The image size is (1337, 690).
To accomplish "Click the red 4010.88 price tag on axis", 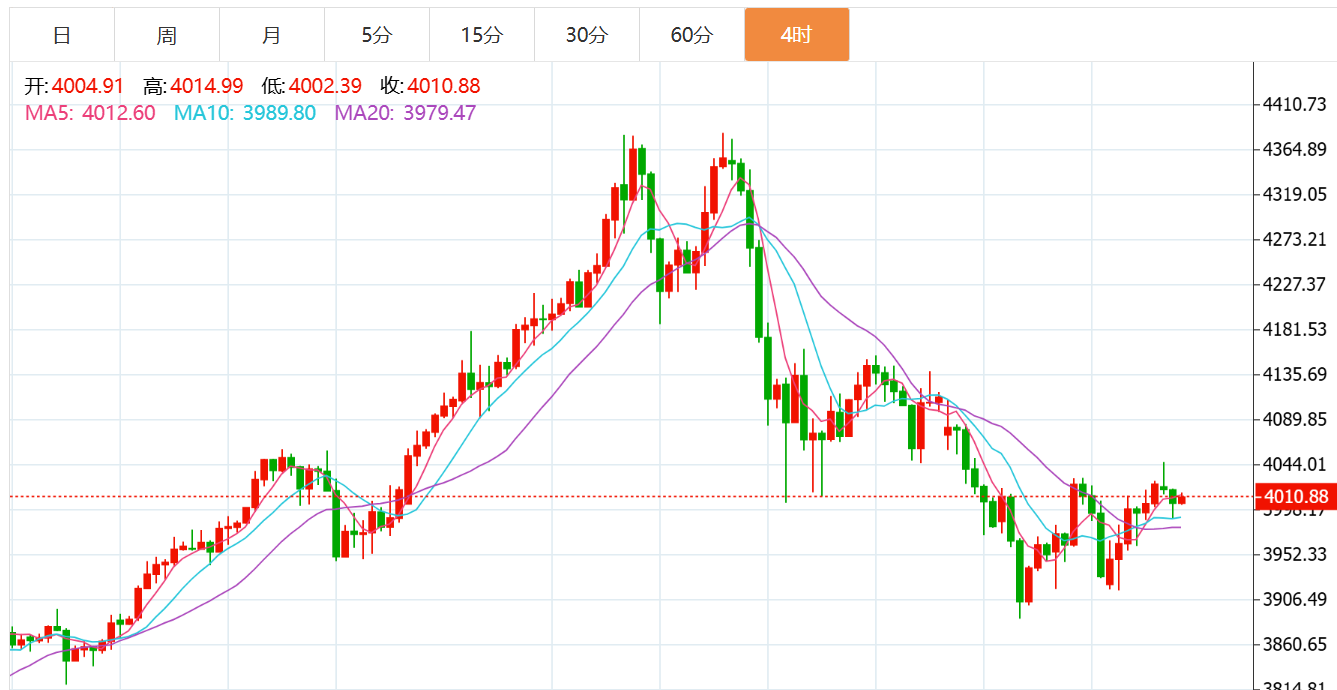I will tap(1296, 497).
